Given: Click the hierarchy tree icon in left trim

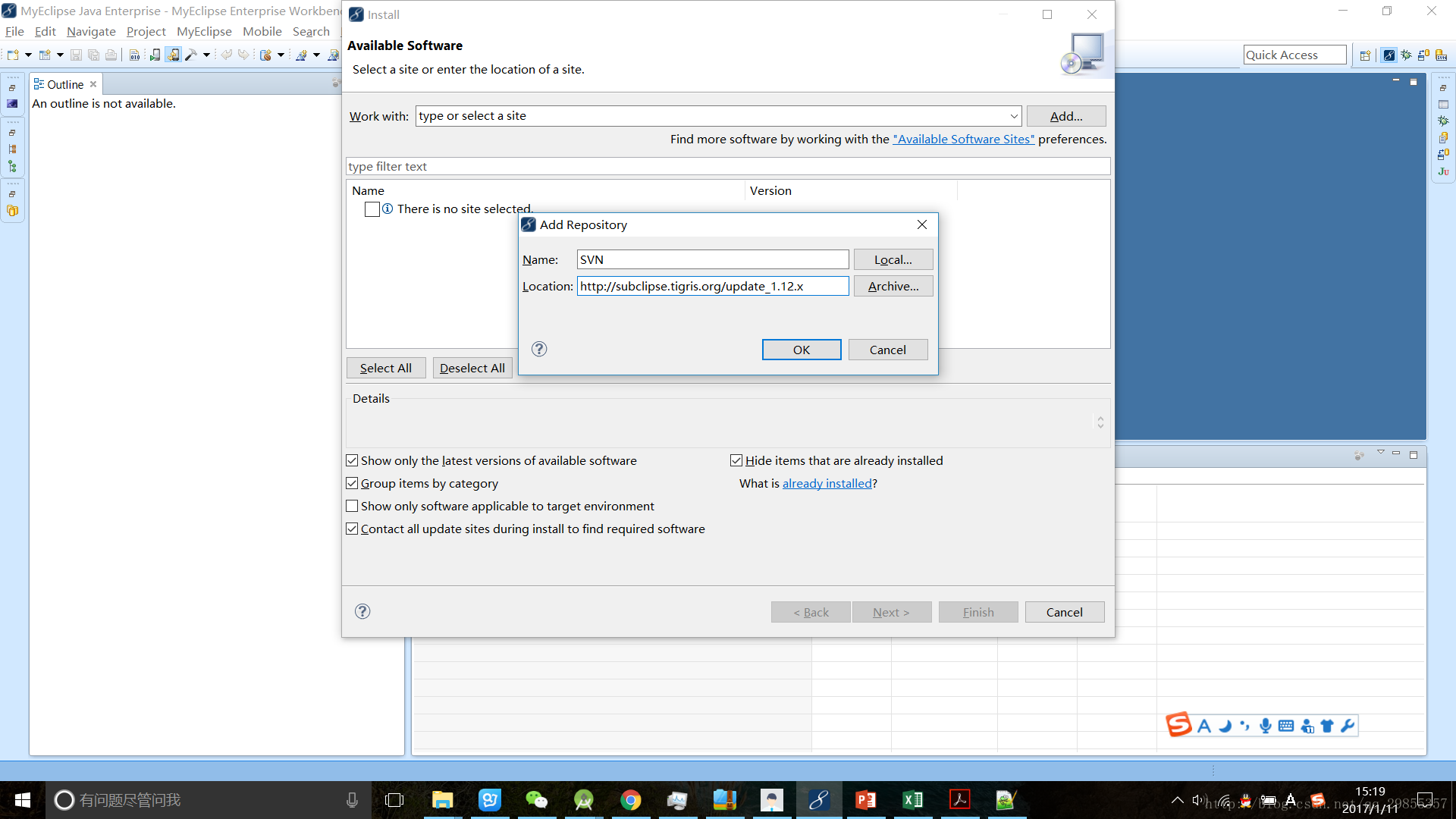Looking at the screenshot, I should tap(12, 149).
